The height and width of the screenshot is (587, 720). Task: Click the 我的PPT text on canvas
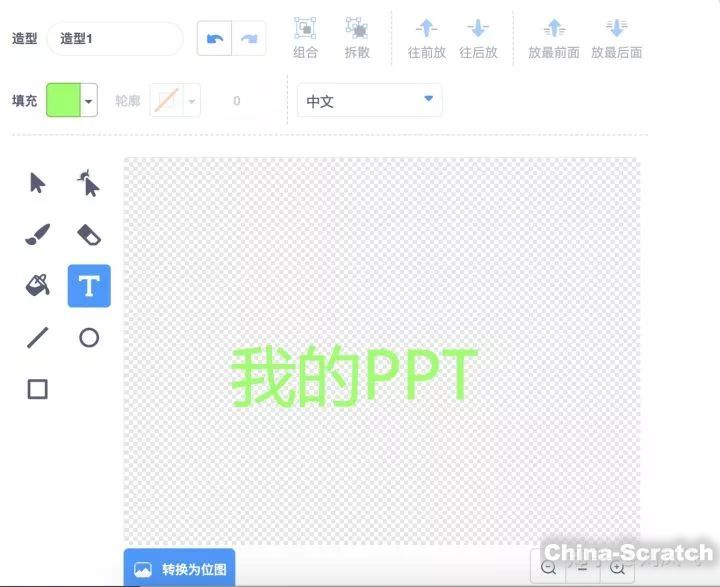(x=354, y=377)
